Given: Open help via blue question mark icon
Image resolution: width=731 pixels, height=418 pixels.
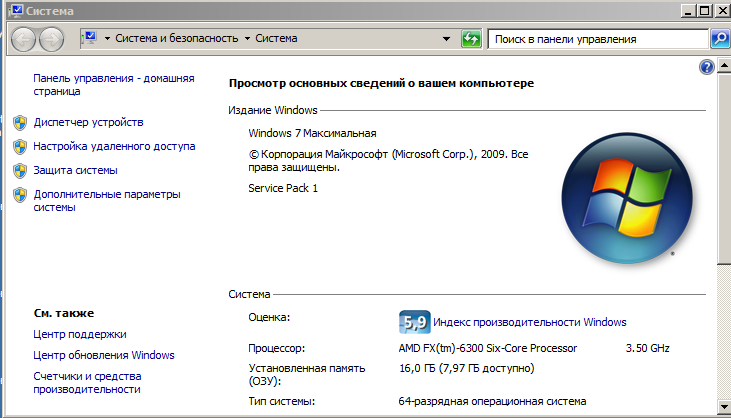Looking at the screenshot, I should point(708,66).
